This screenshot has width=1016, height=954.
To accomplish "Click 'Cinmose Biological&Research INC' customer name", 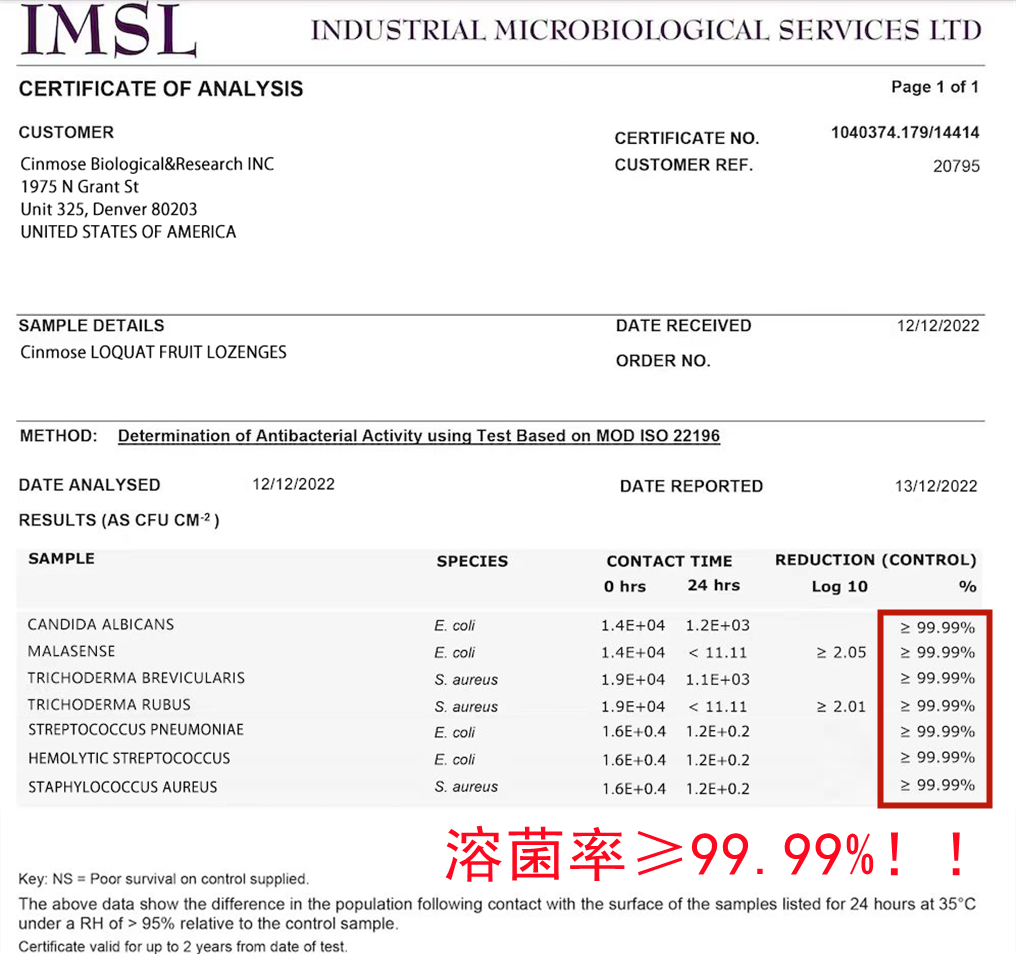I will 147,164.
